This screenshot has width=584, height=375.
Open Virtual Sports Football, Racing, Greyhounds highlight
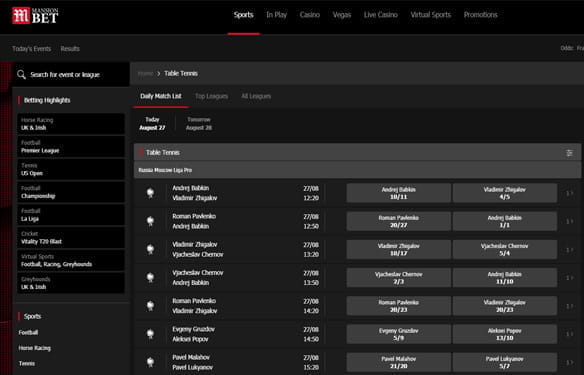[71, 260]
